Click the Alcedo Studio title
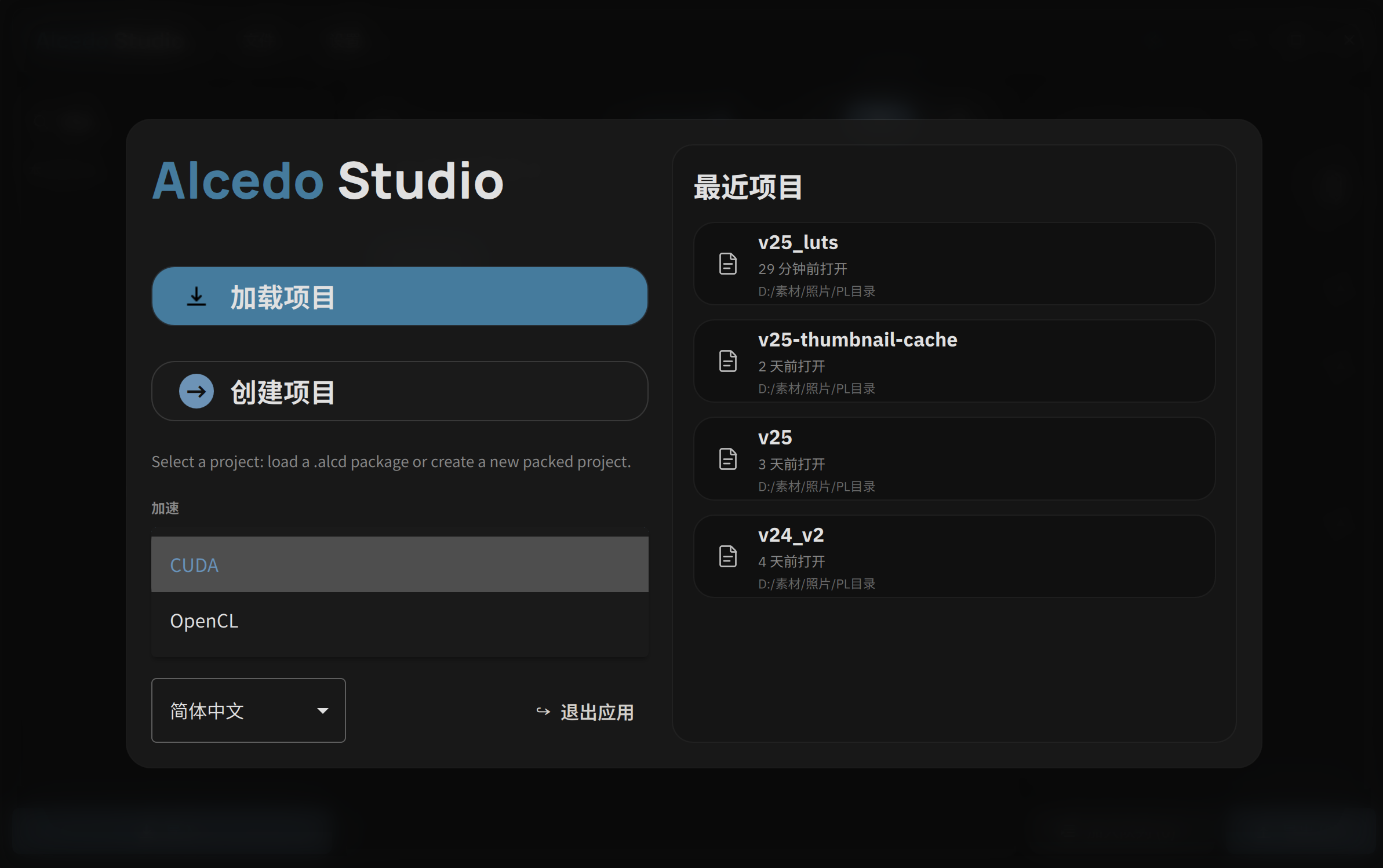 click(327, 181)
